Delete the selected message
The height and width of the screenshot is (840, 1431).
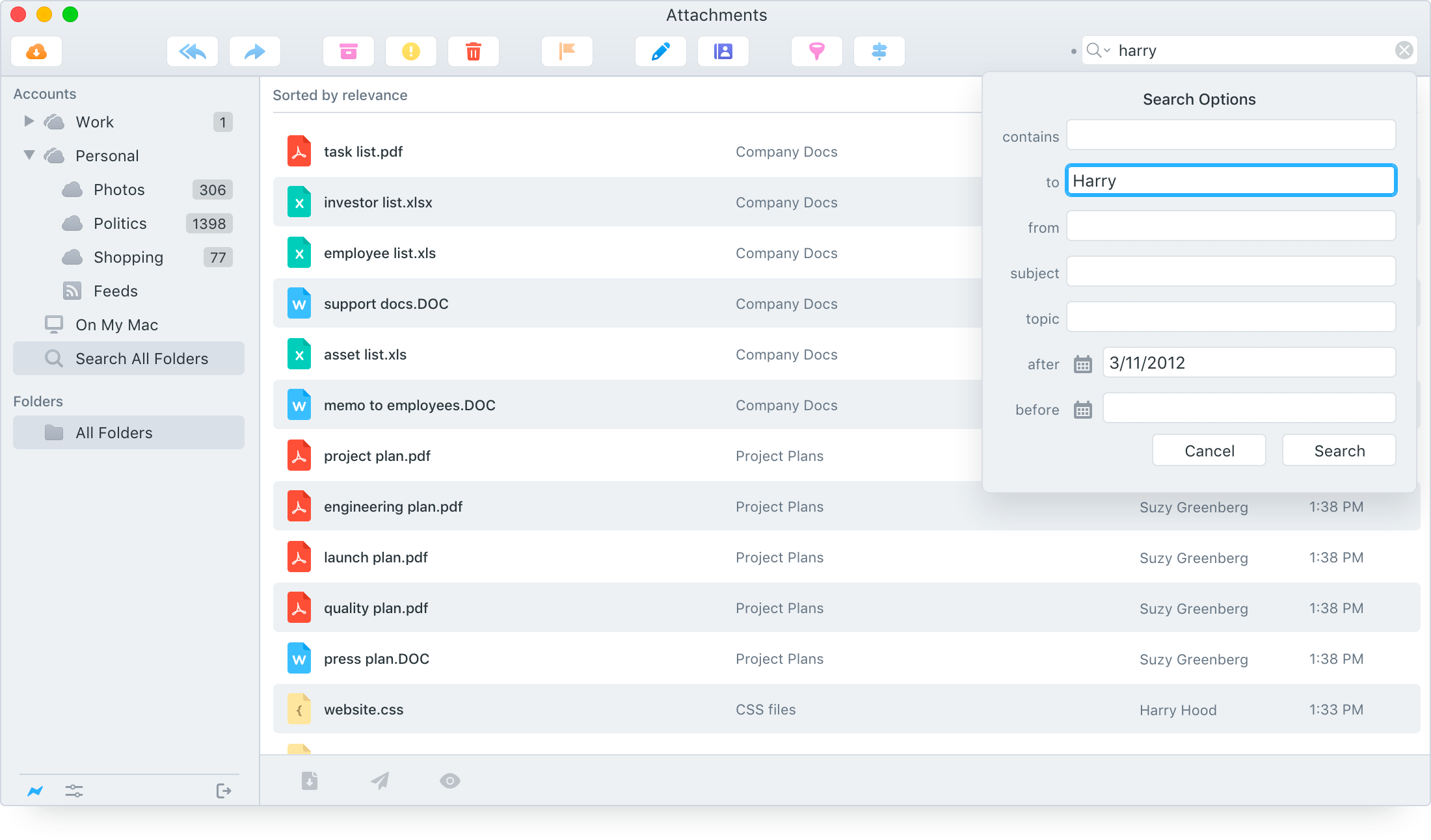474,51
